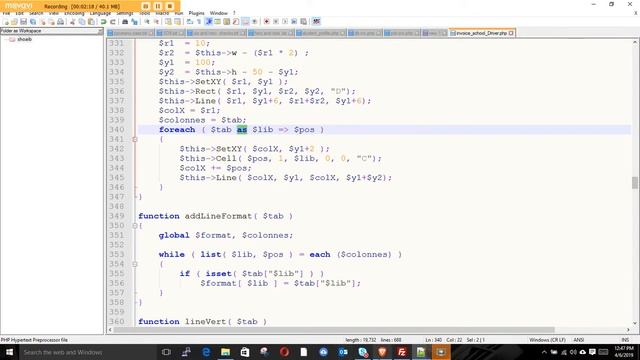This screenshot has width=640, height=360.
Task: Click the Save All toolbar icon
Action: coord(33,22)
